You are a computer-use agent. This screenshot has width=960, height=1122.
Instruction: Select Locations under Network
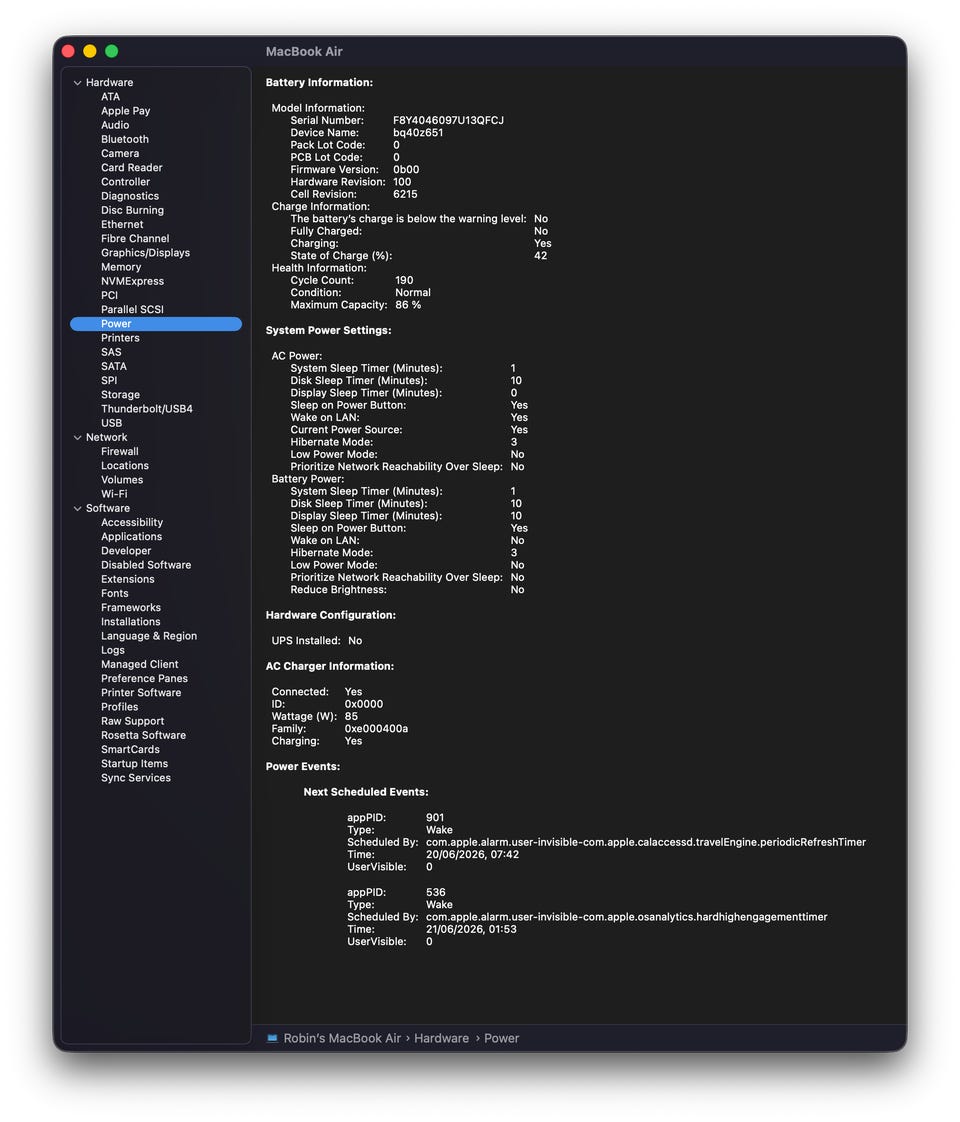coord(124,466)
